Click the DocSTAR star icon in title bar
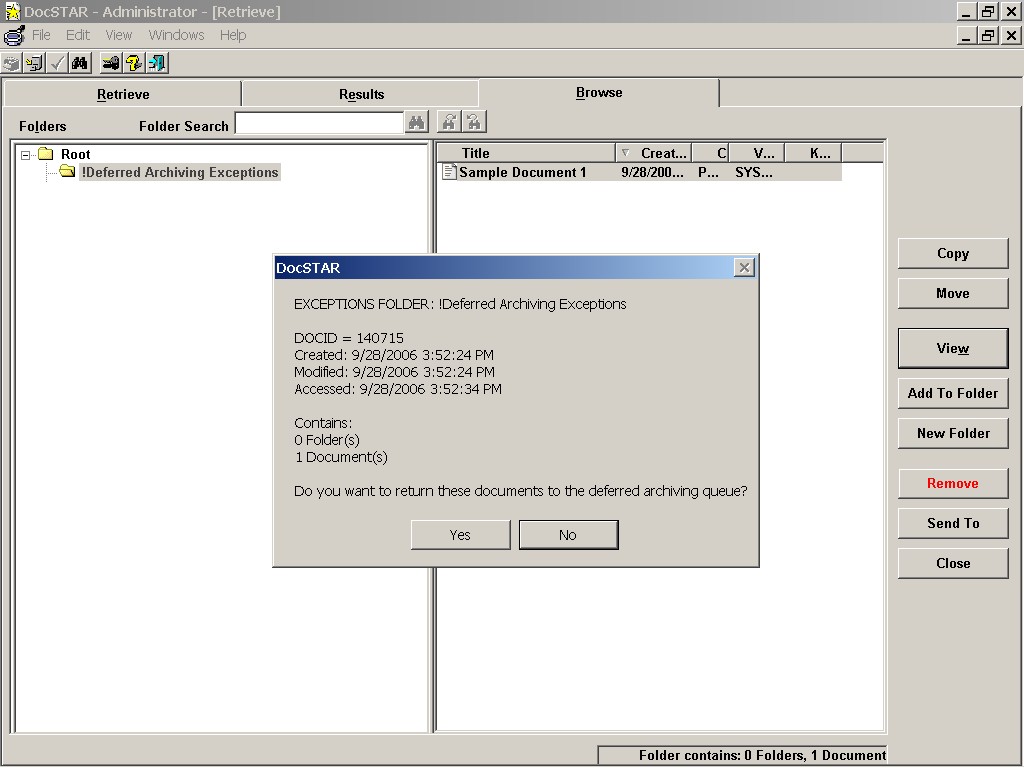Screen dimensions: 1024x768 pos(12,12)
